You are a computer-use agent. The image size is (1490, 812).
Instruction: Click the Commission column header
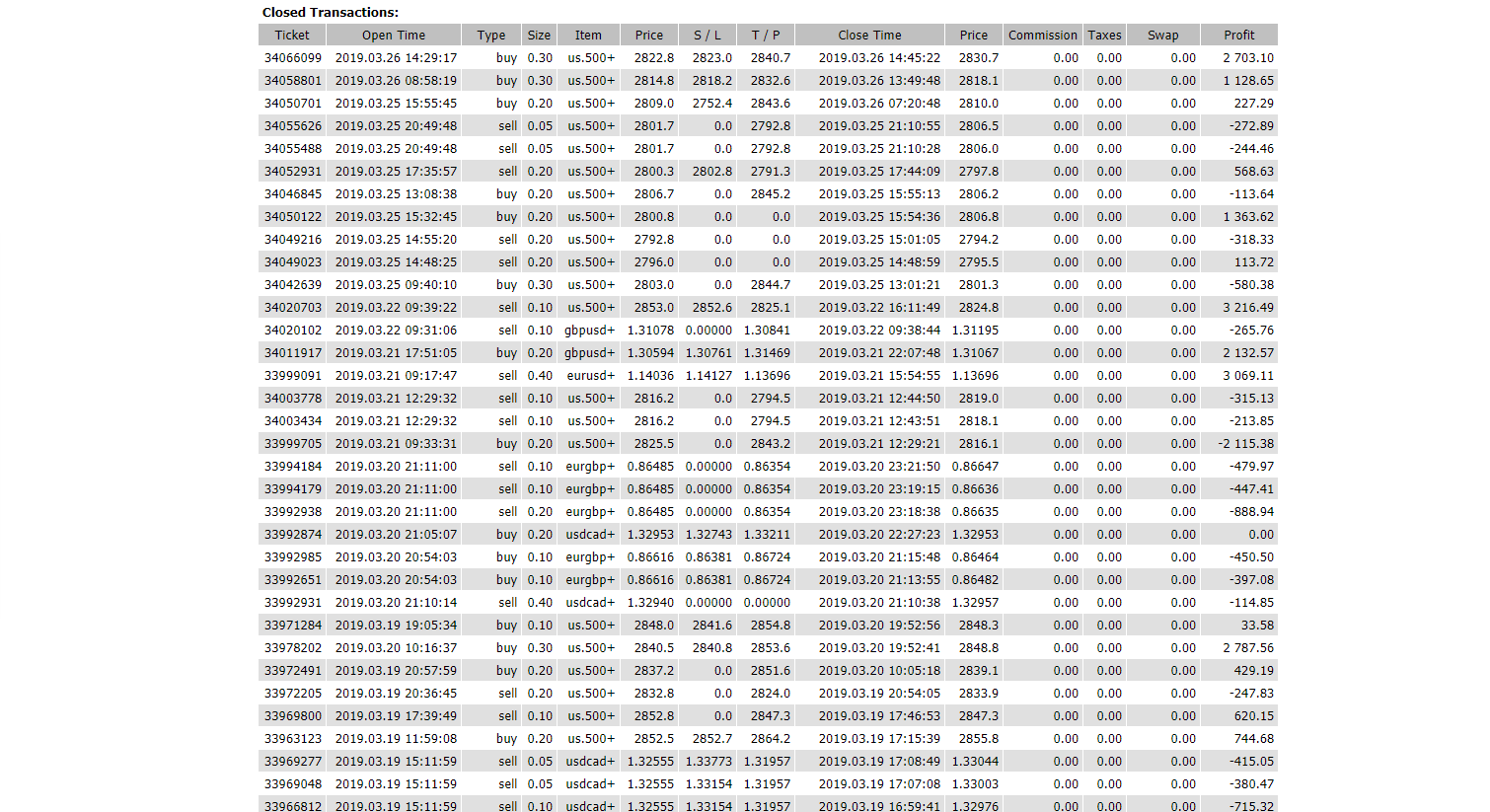pos(1042,35)
